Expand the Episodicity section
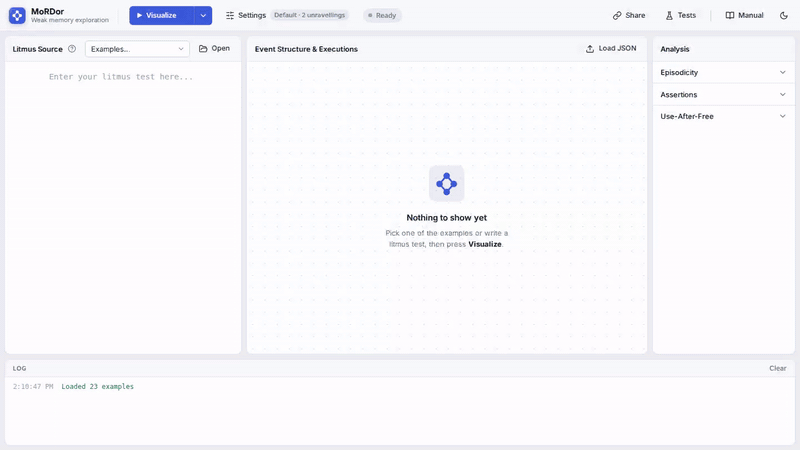 pyautogui.click(x=723, y=72)
